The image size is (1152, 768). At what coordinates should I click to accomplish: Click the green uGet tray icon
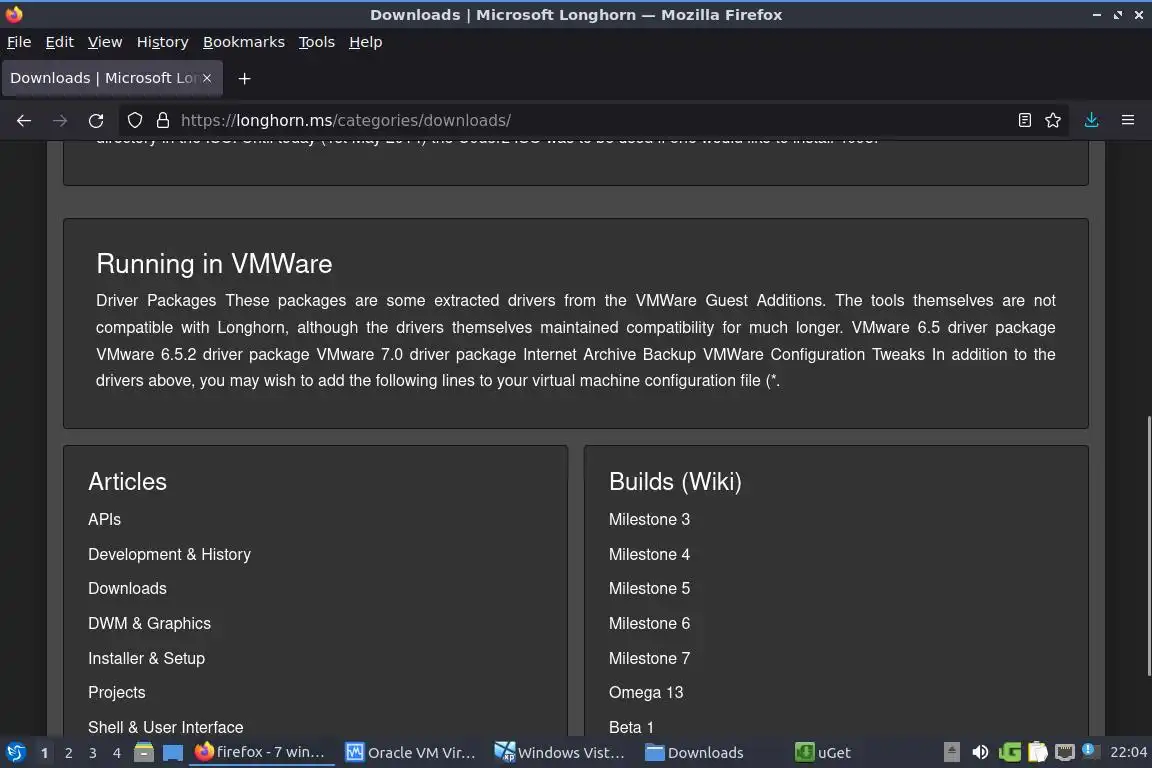(x=1009, y=752)
